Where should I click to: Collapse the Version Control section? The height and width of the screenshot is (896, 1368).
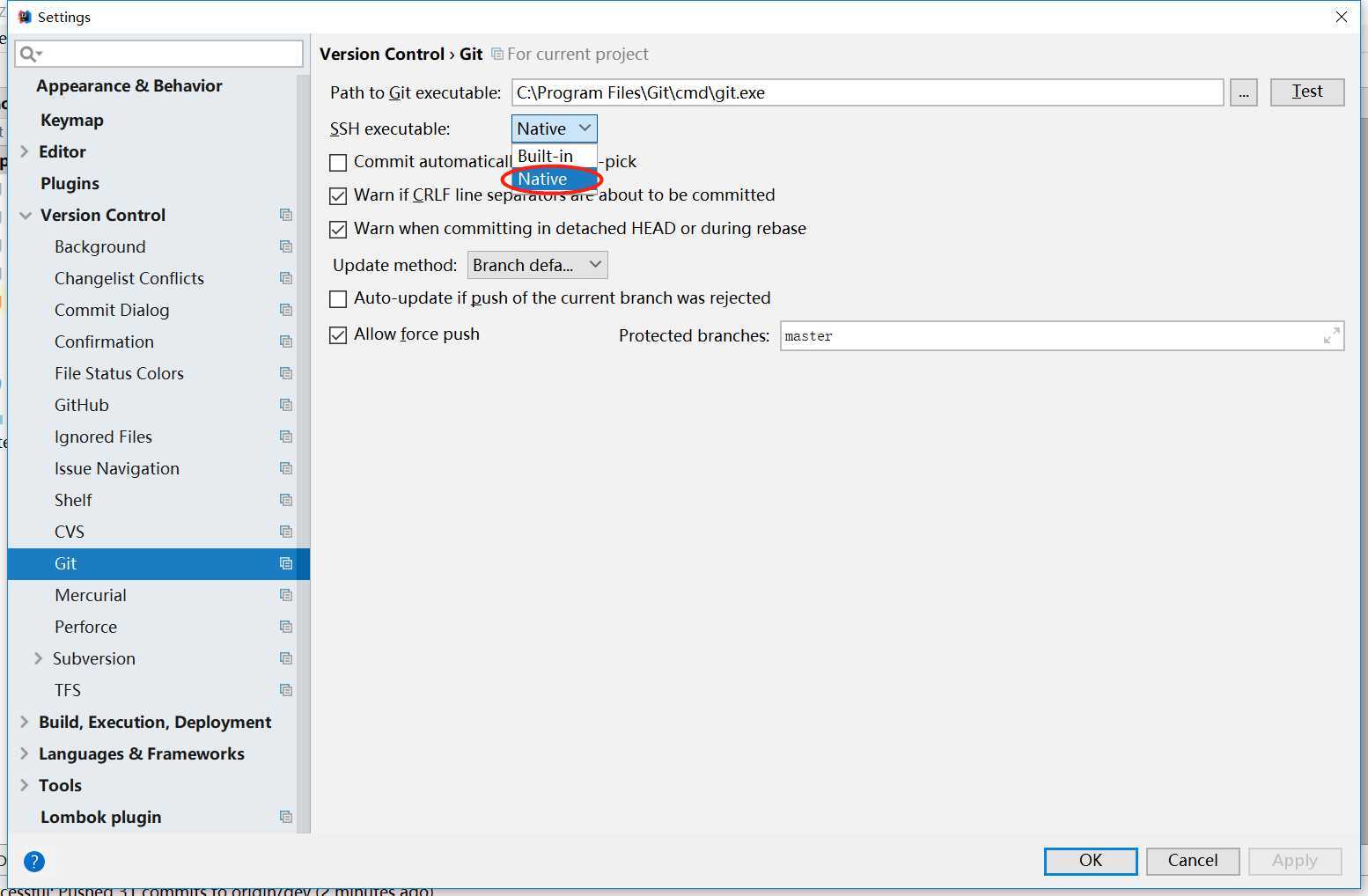point(26,215)
